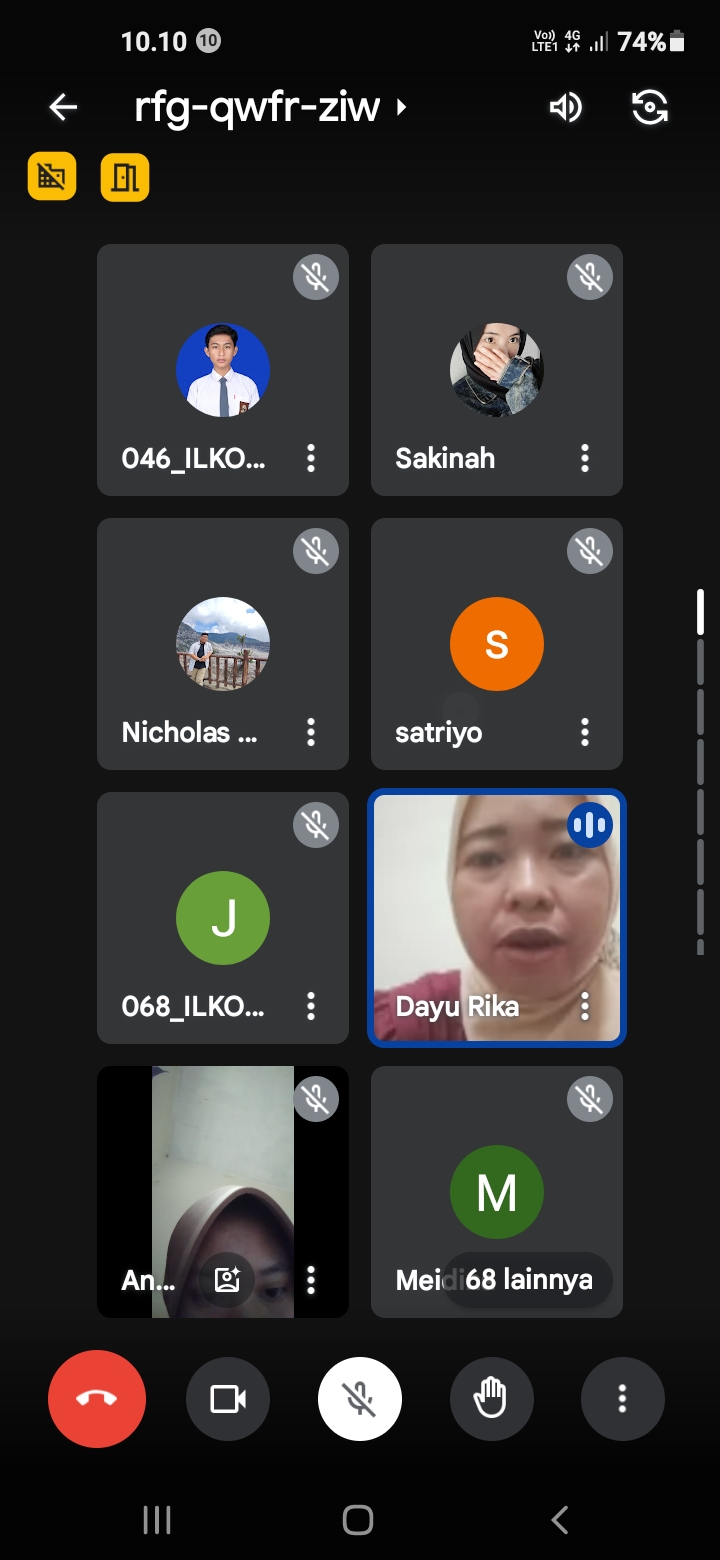The width and height of the screenshot is (720, 1560).
Task: Open three-dot menu on satriyo tile
Action: (x=585, y=732)
